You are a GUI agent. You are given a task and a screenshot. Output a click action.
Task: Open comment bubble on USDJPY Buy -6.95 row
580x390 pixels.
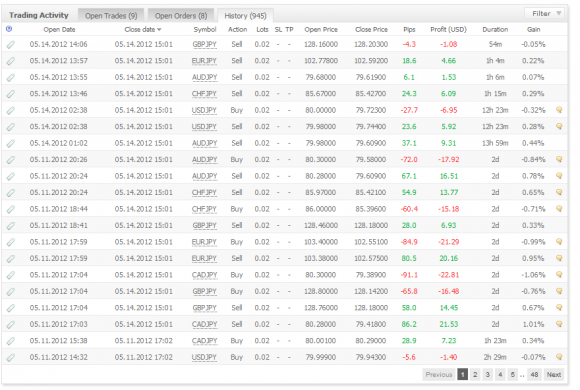559,110
